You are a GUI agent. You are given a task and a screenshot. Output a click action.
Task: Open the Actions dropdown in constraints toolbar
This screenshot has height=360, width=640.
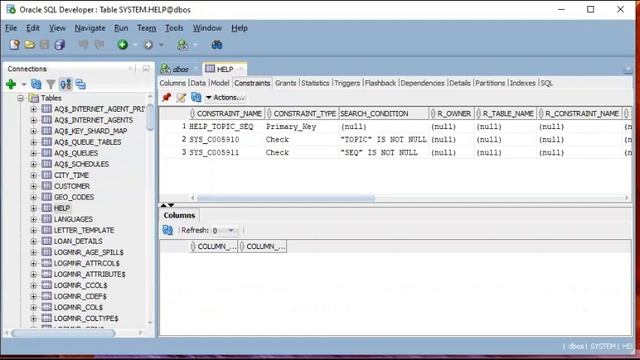click(x=225, y=97)
